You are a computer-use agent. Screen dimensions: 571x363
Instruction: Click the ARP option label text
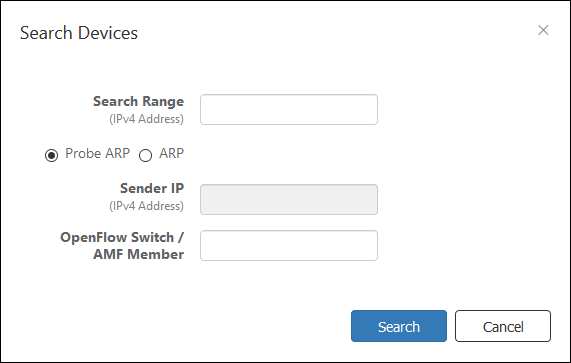[172, 153]
